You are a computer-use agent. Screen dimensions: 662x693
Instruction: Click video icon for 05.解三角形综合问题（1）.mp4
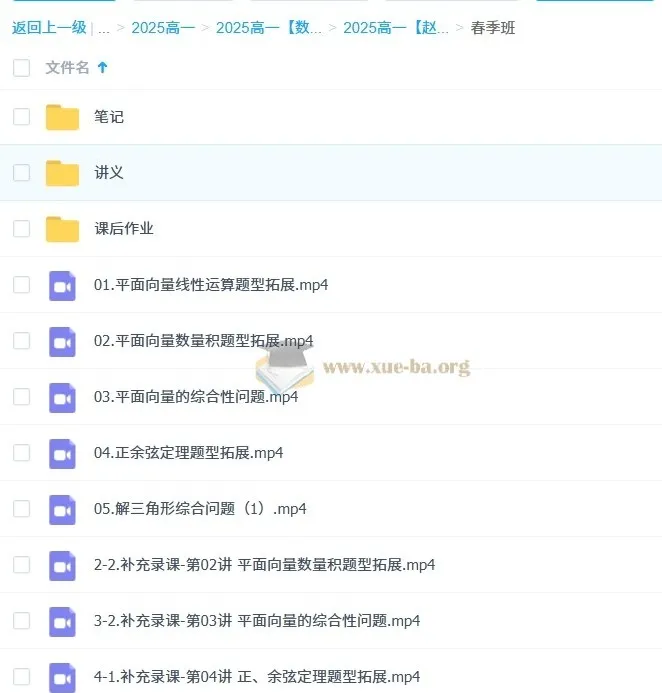(62, 510)
